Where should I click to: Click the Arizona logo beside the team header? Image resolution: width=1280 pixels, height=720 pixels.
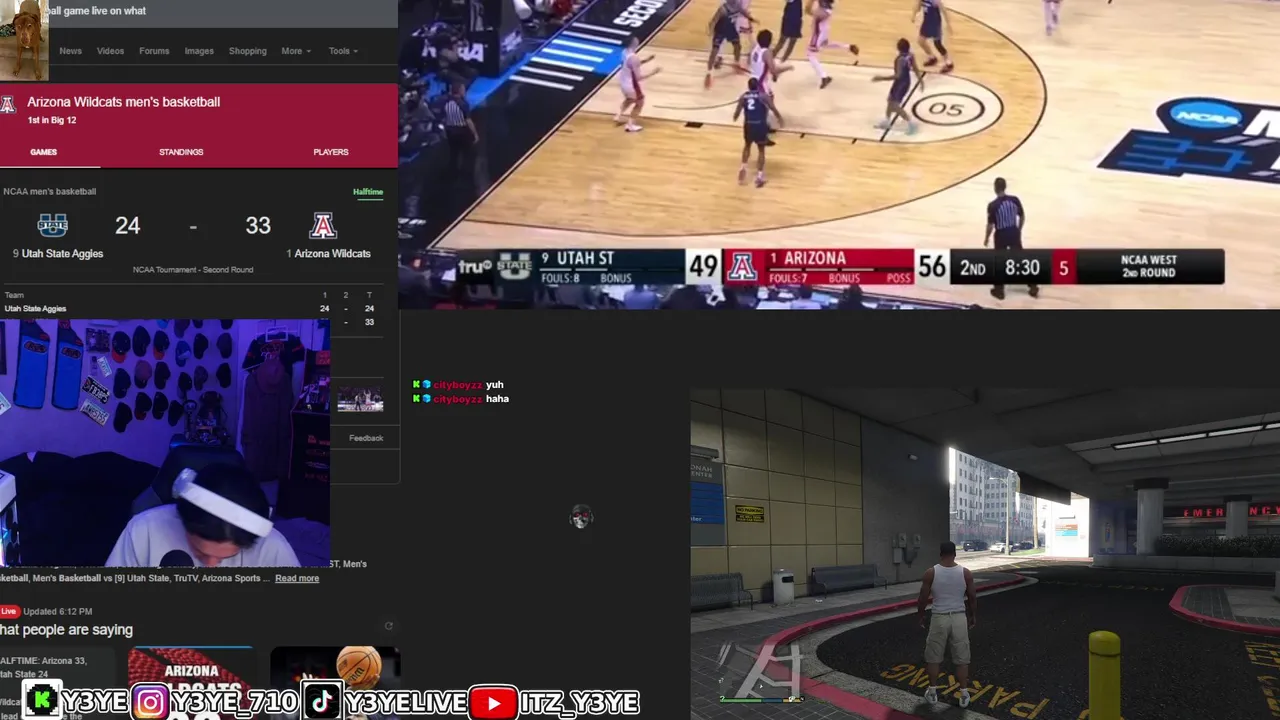click(8, 105)
